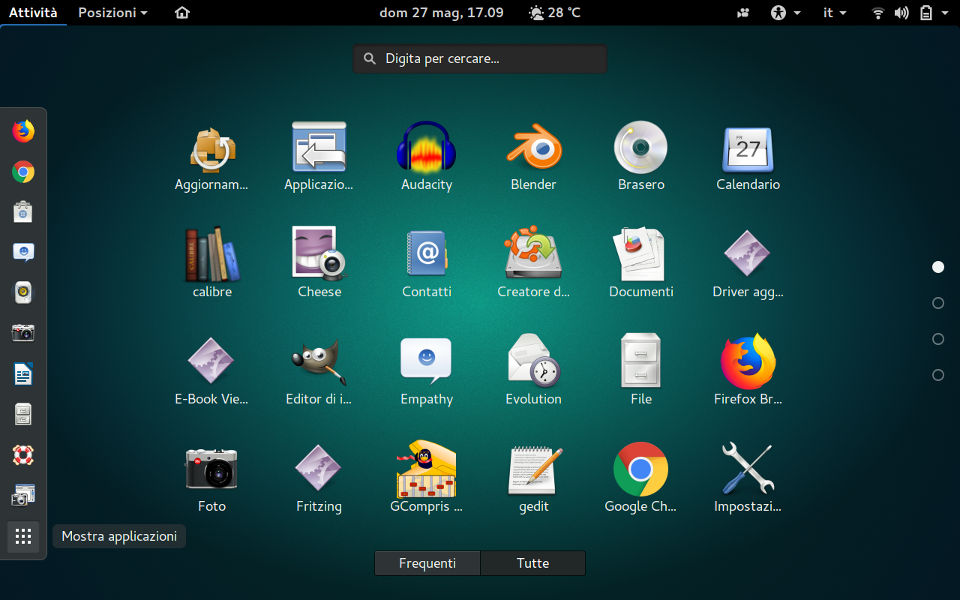Image resolution: width=960 pixels, height=600 pixels.
Task: Click the file cabinet icon in the dock
Action: point(23,414)
